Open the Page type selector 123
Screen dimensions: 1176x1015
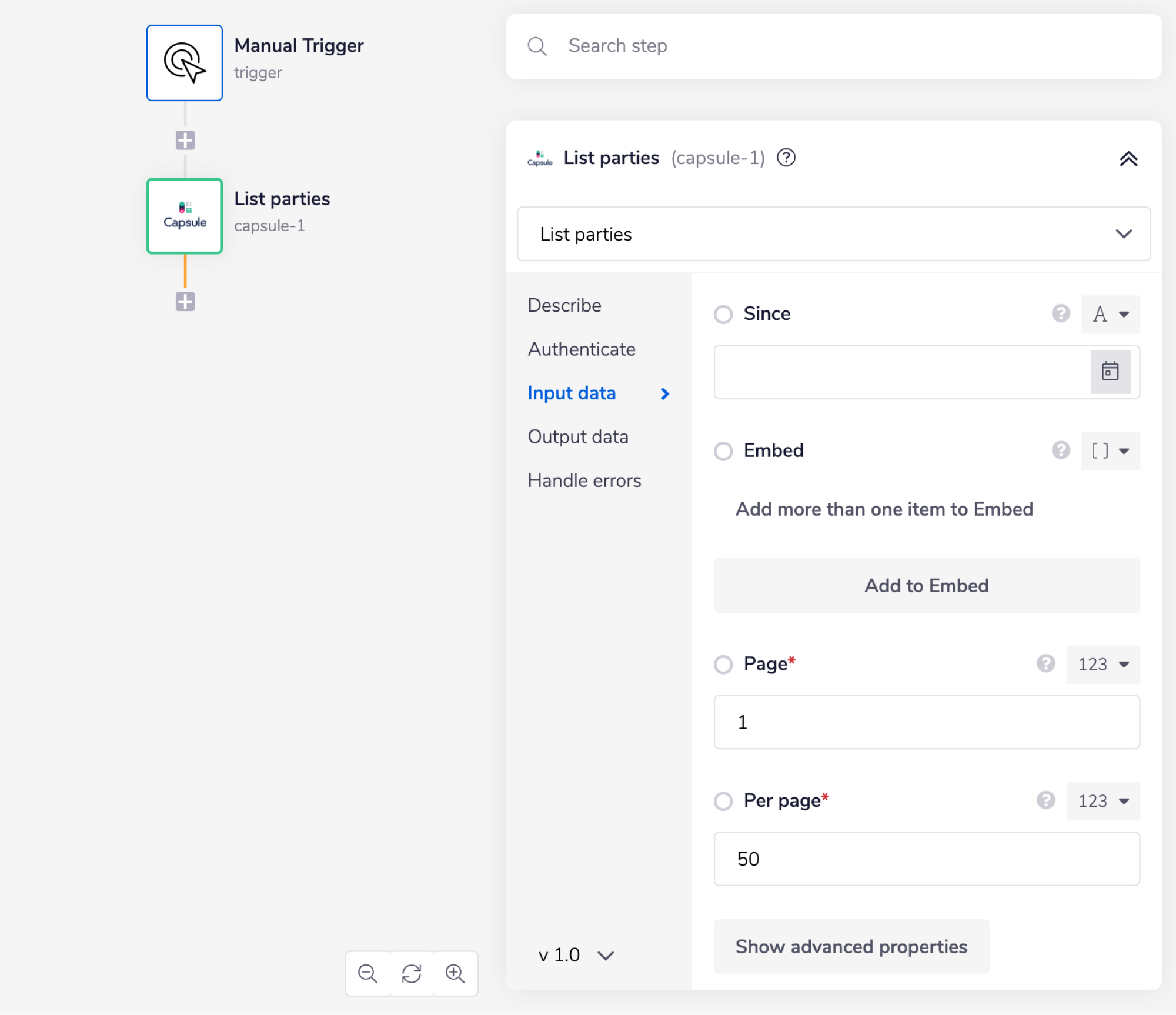coord(1103,665)
